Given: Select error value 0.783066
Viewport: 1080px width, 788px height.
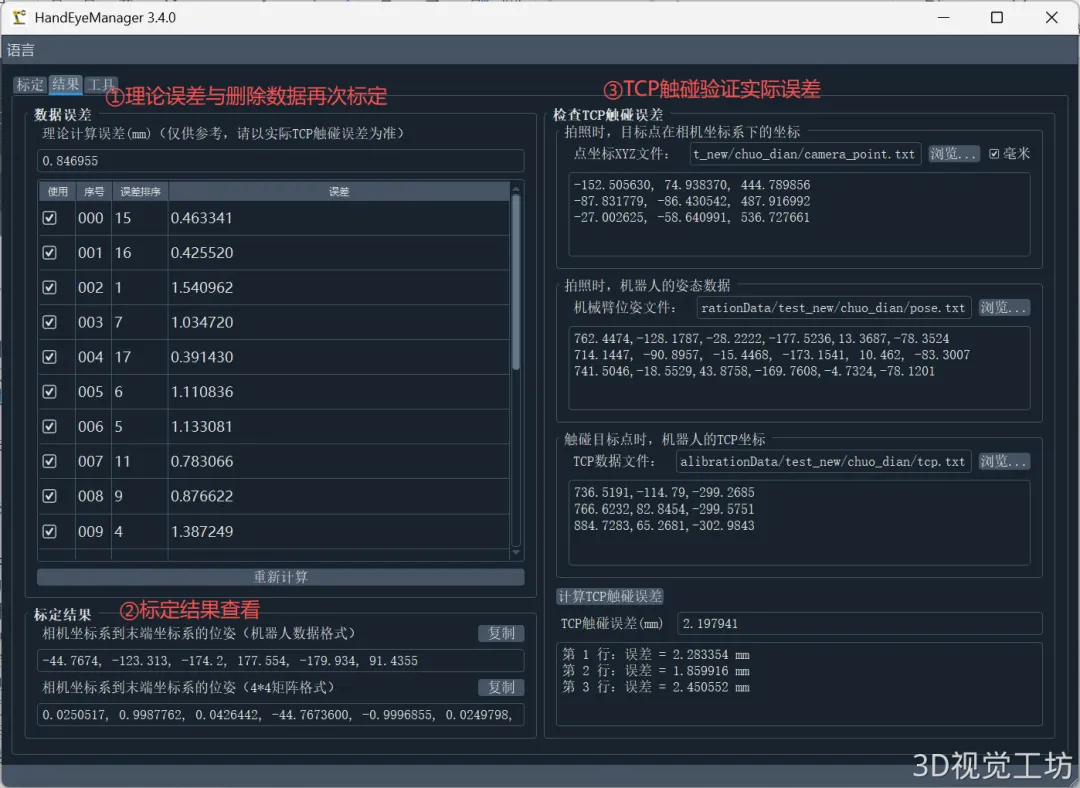Looking at the screenshot, I should tap(202, 461).
